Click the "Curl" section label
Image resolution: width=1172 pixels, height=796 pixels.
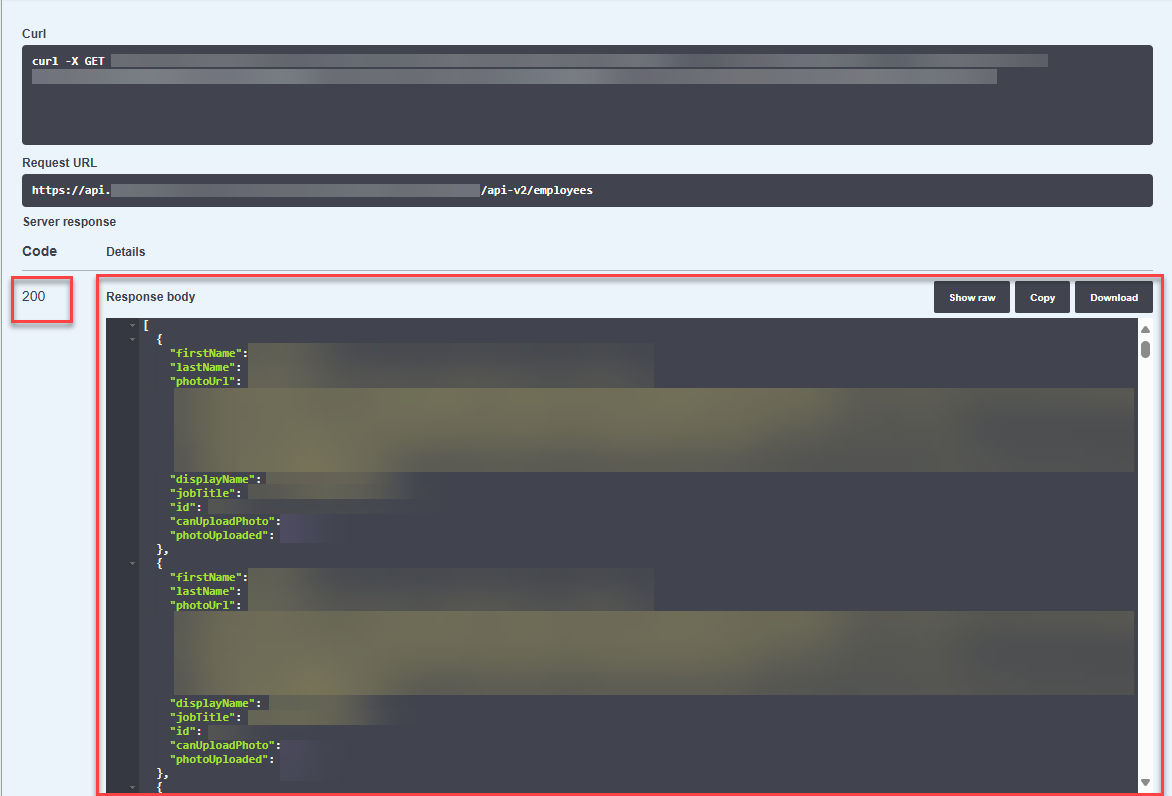[x=34, y=34]
